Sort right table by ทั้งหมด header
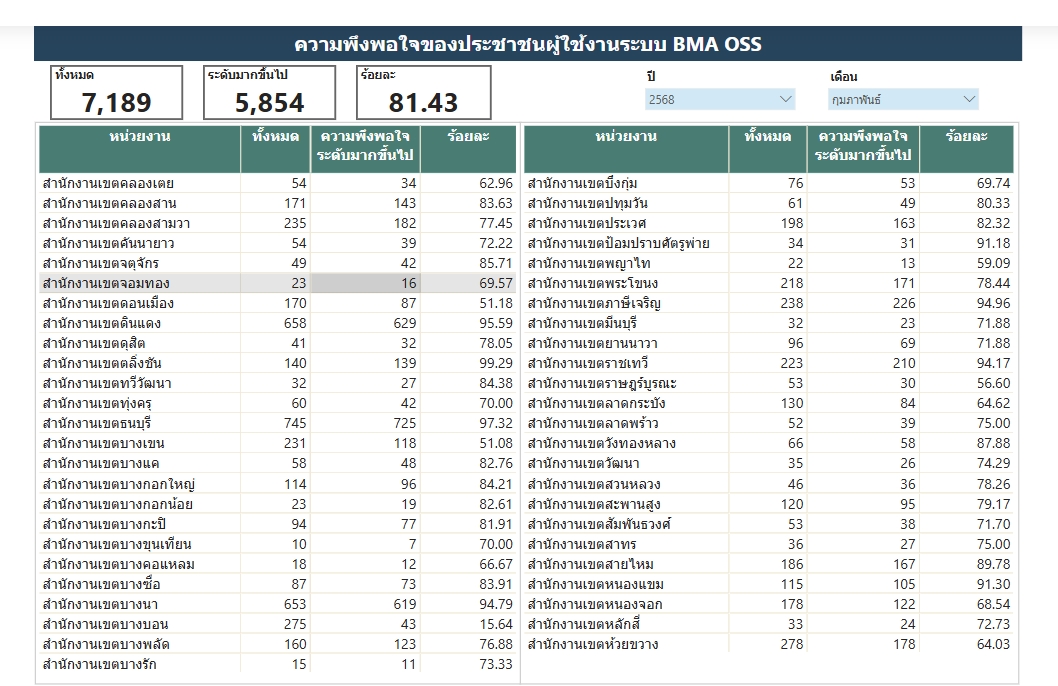Viewport: 1058px width, 686px height. [x=768, y=148]
